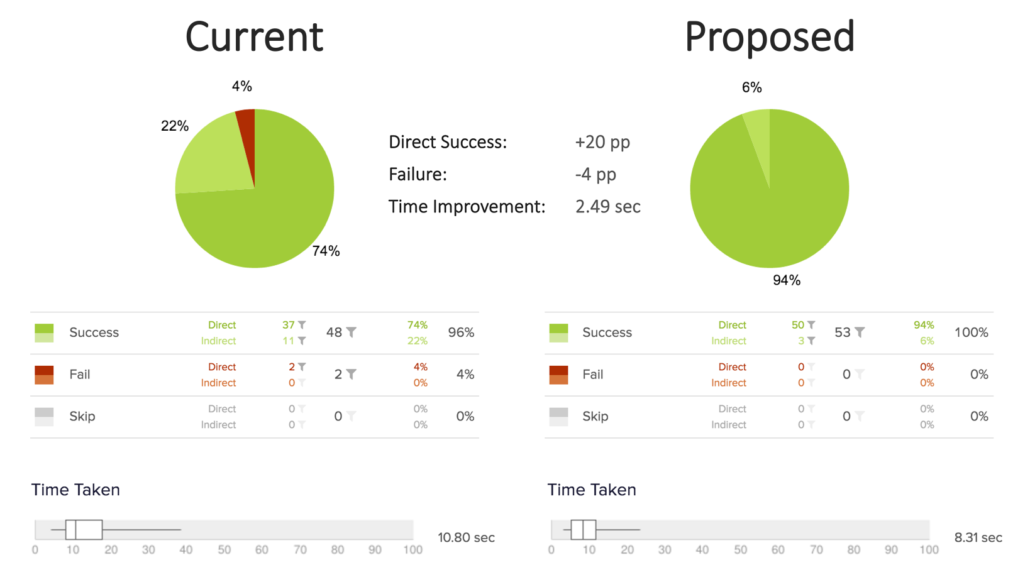Click filter icon next to Proposed direct success 50

811,325
